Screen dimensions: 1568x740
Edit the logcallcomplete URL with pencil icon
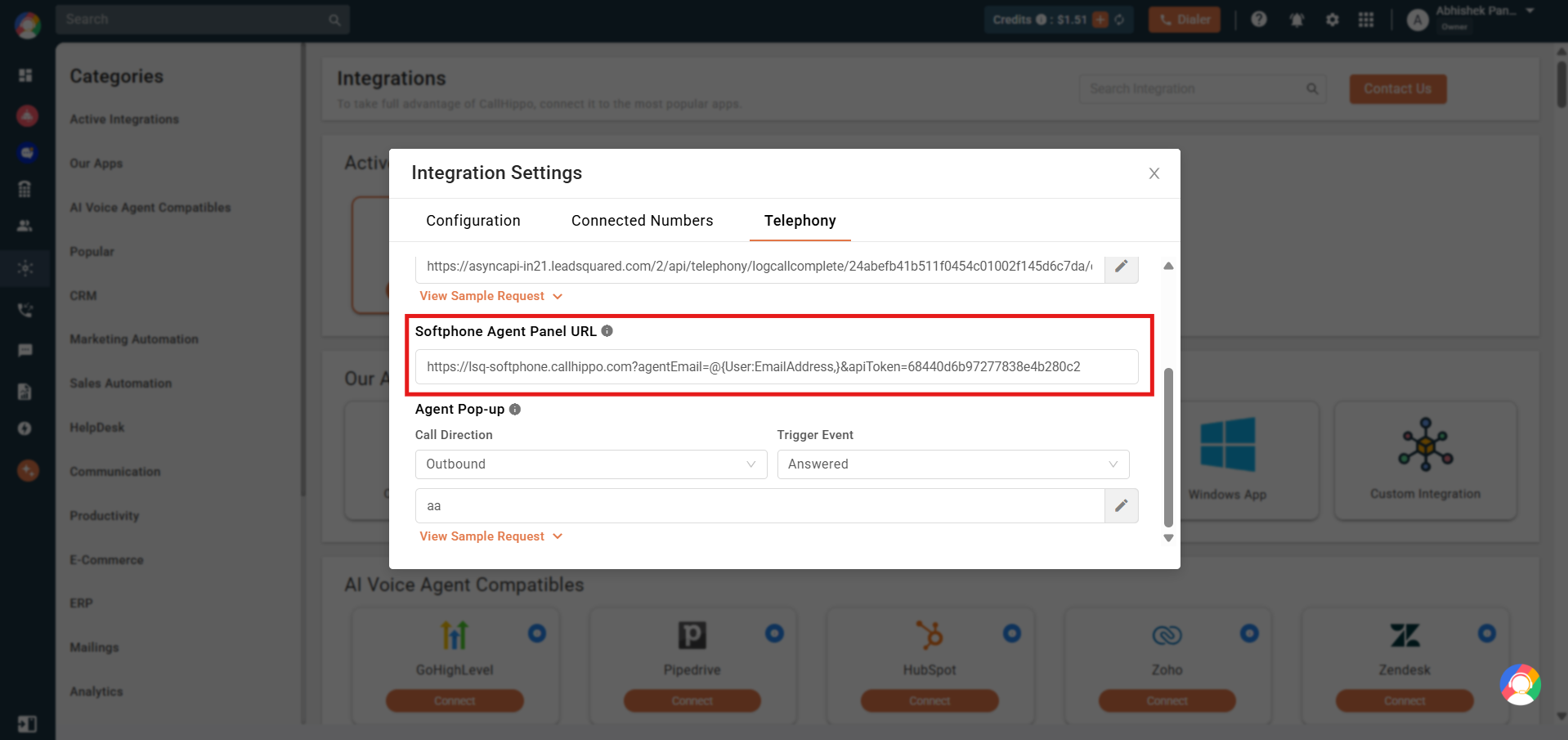tap(1121, 267)
